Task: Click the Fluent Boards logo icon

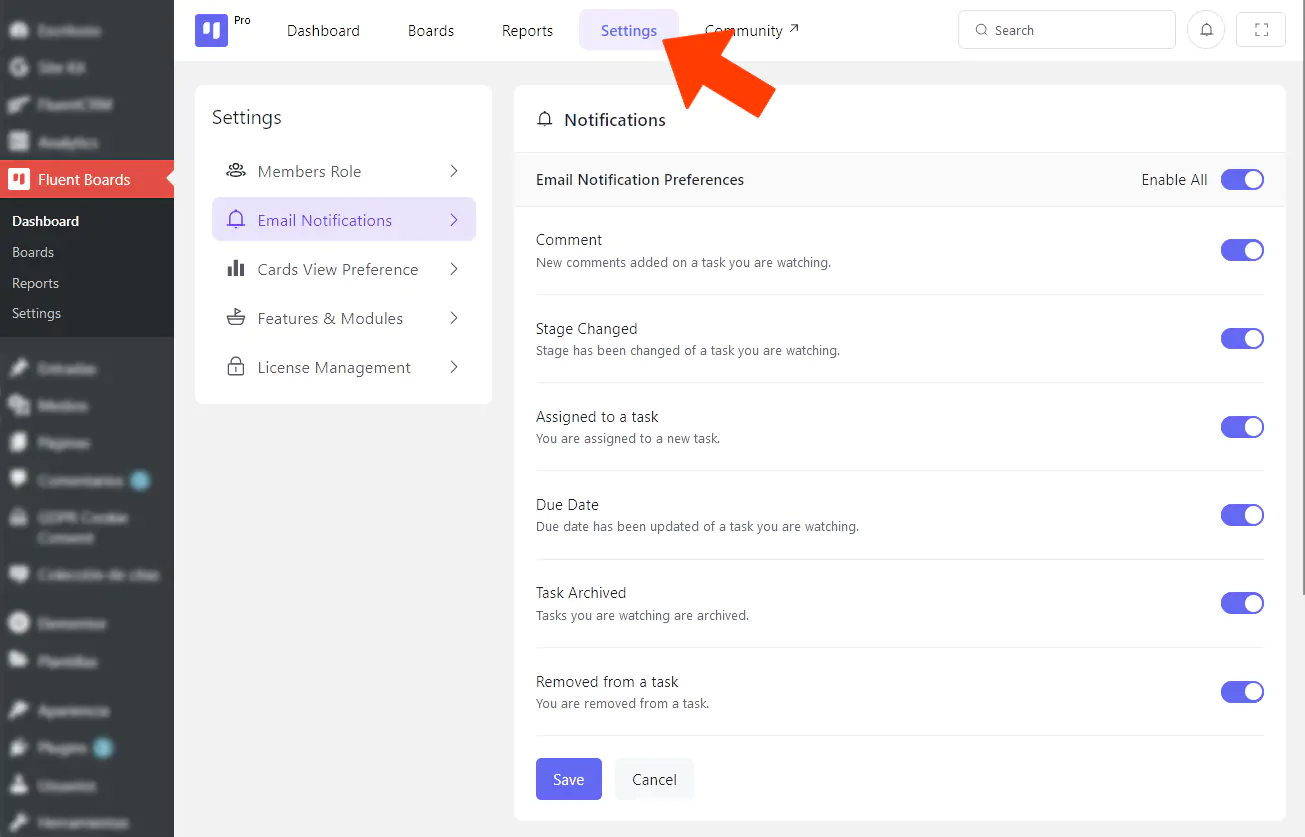Action: (x=211, y=30)
